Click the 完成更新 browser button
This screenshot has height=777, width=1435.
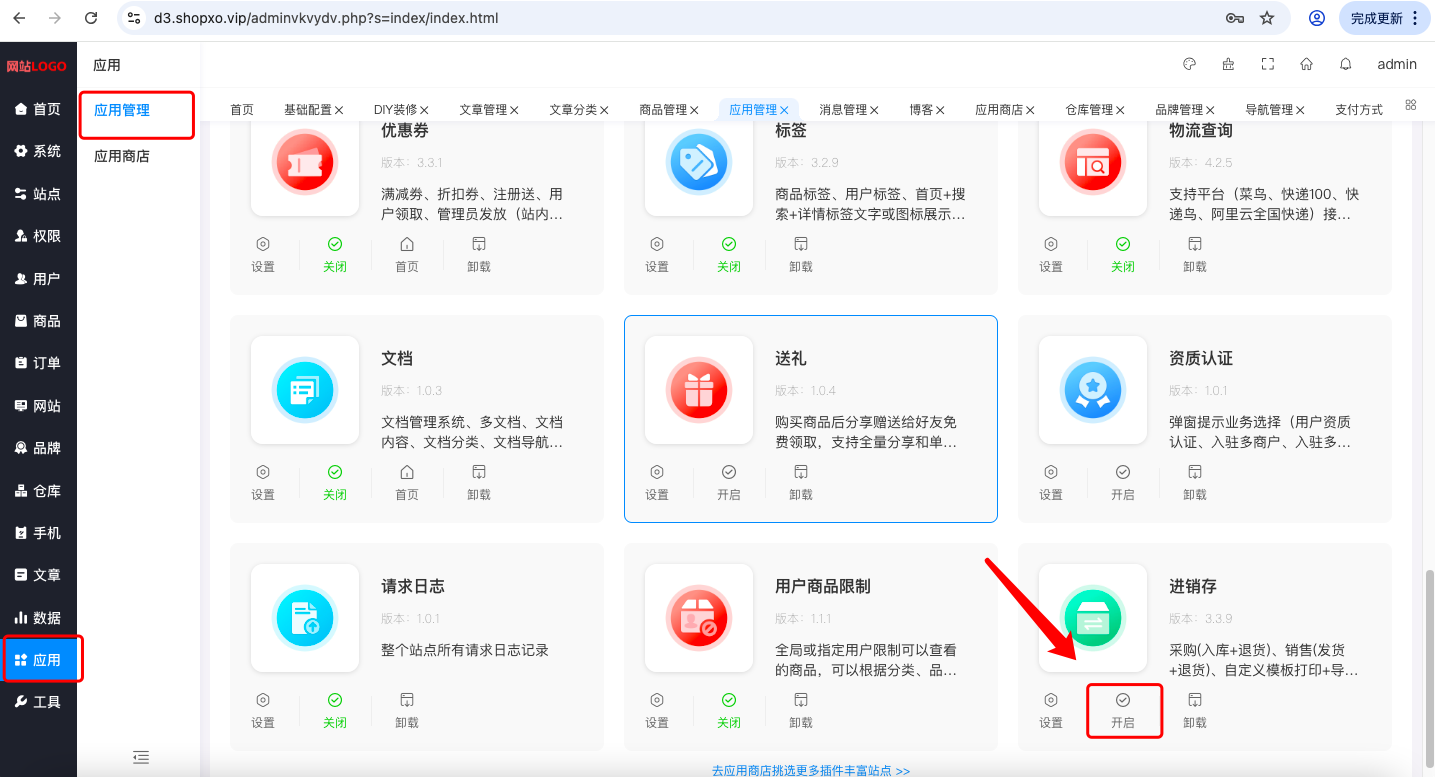coord(1385,18)
